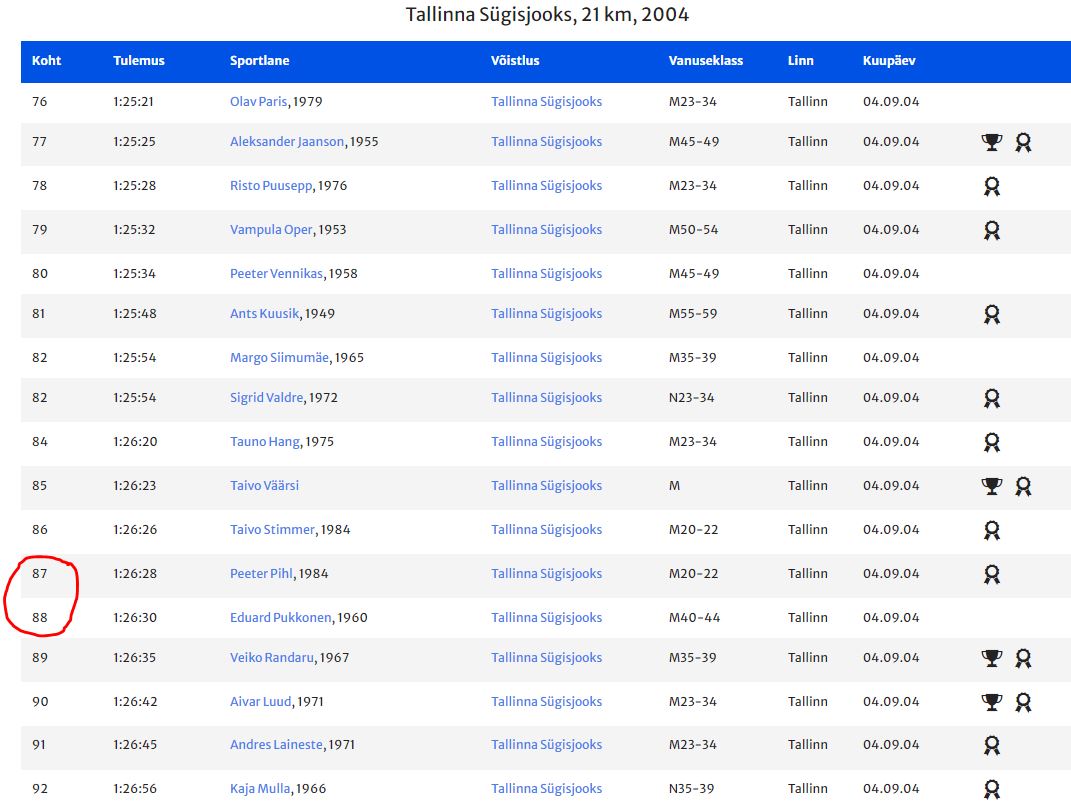
Task: Select result time 1:26:30
Action: tap(135, 617)
